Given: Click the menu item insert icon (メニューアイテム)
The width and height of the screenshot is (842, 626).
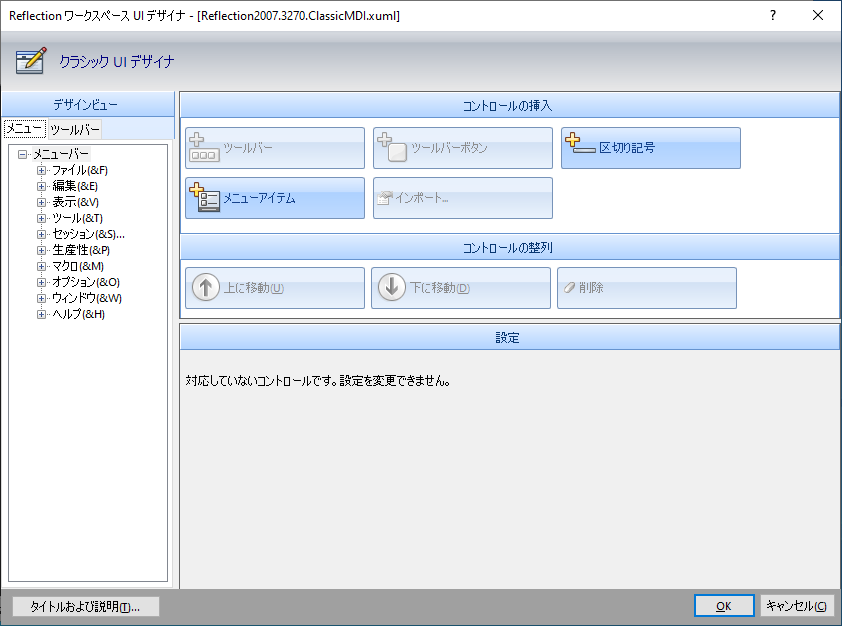Looking at the screenshot, I should pos(205,197).
